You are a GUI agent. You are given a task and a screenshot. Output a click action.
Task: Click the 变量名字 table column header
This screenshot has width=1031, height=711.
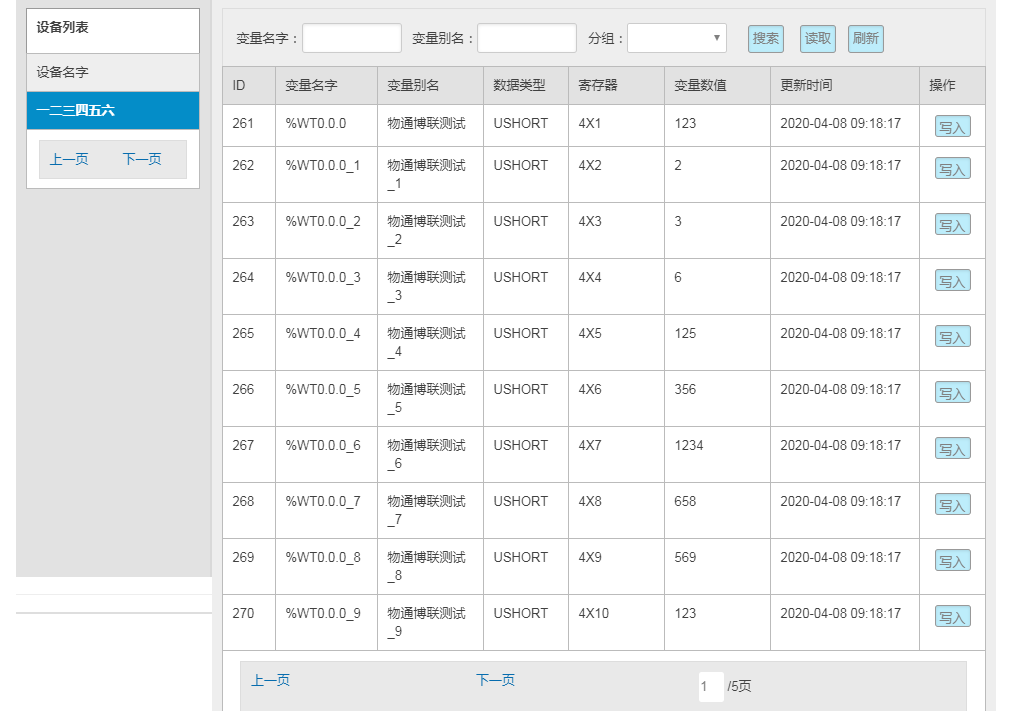(326, 86)
